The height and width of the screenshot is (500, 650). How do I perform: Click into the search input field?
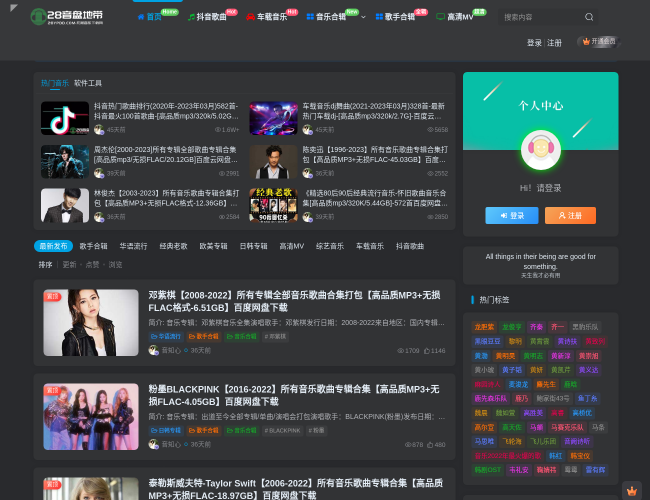click(538, 17)
